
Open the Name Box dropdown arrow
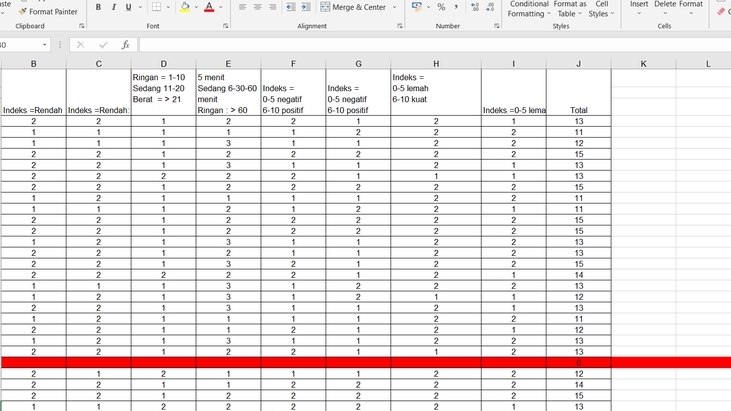point(44,45)
